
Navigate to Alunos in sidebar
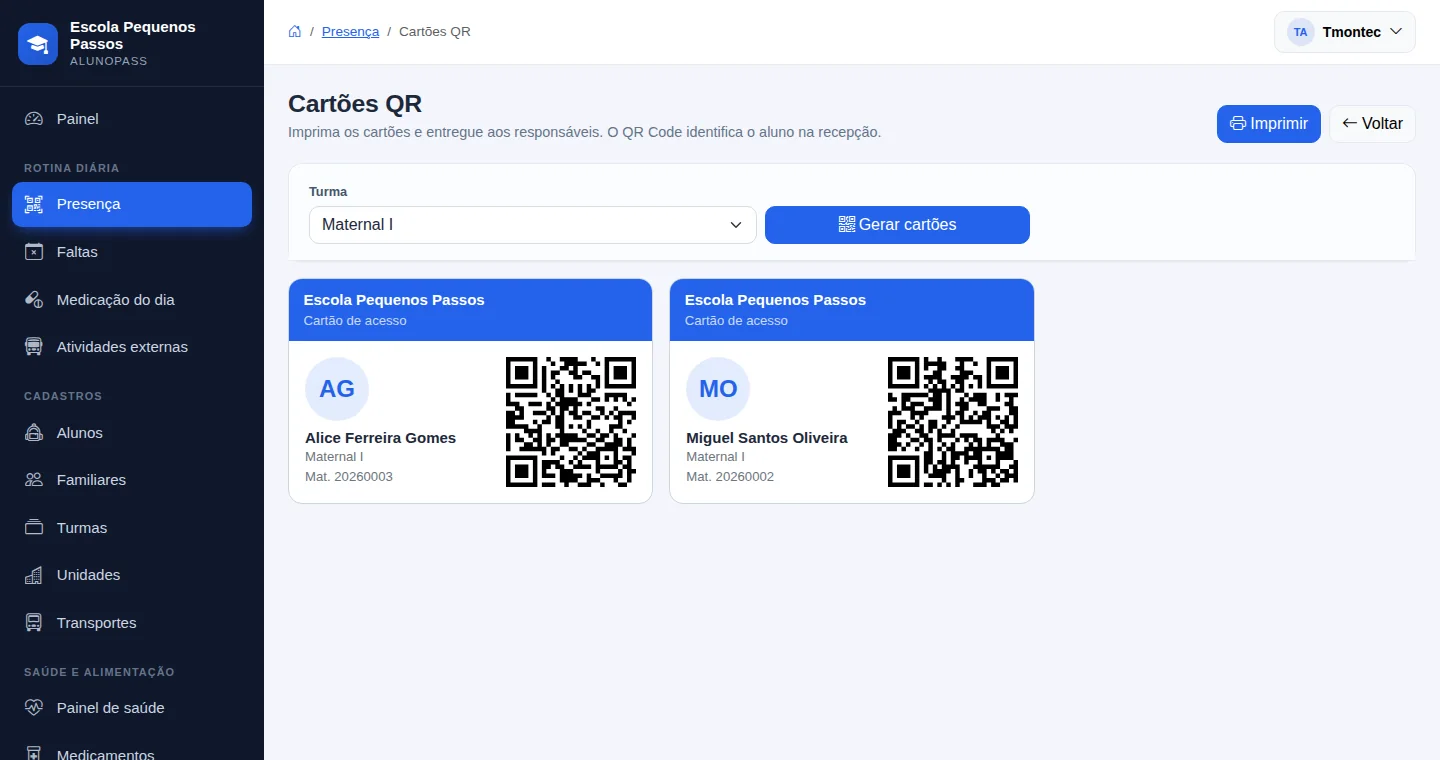point(132,433)
